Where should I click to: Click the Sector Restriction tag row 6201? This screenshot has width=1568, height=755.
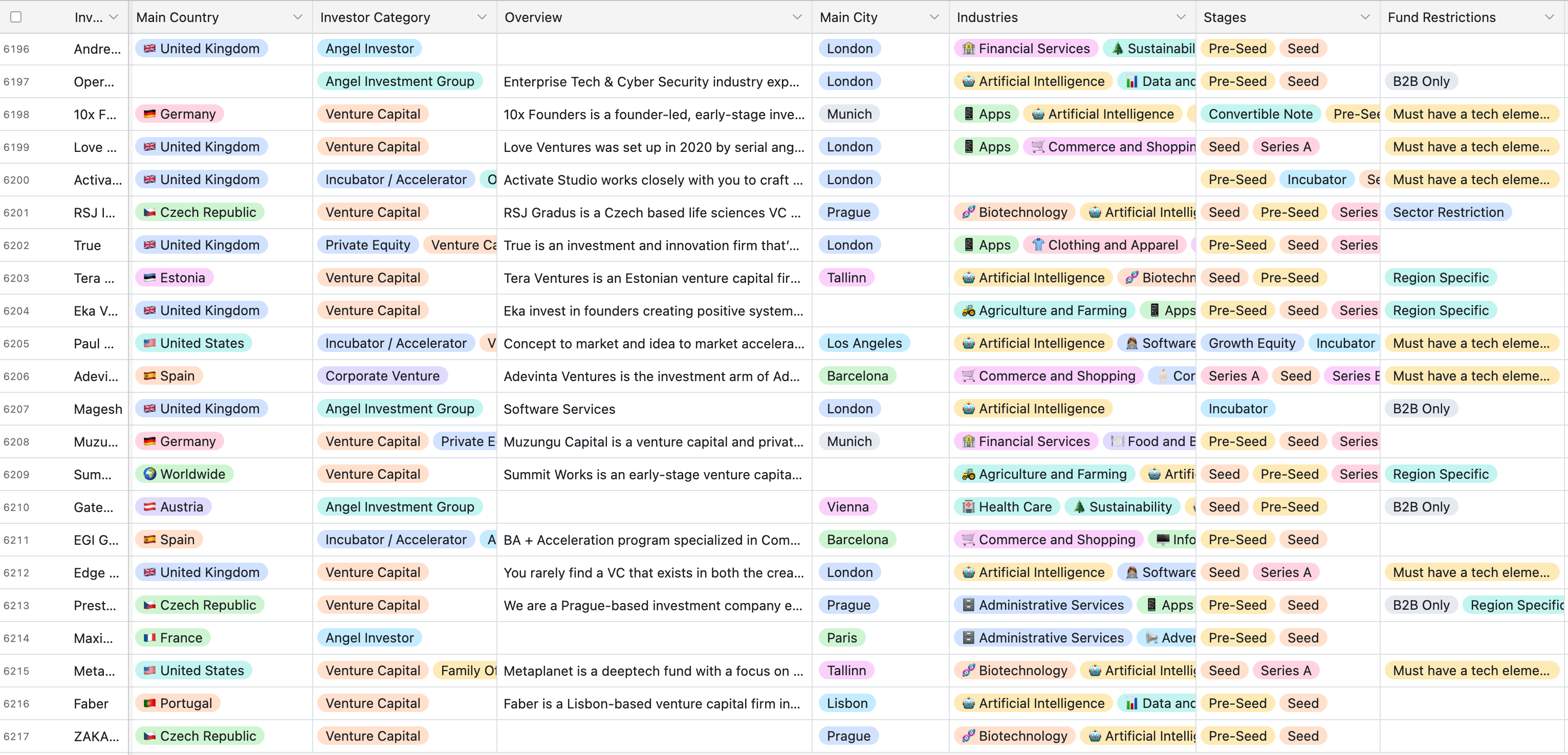point(1448,212)
